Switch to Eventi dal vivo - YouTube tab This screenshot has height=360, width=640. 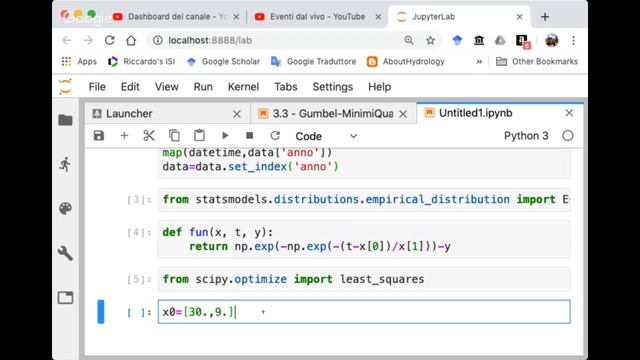pyautogui.click(x=318, y=17)
